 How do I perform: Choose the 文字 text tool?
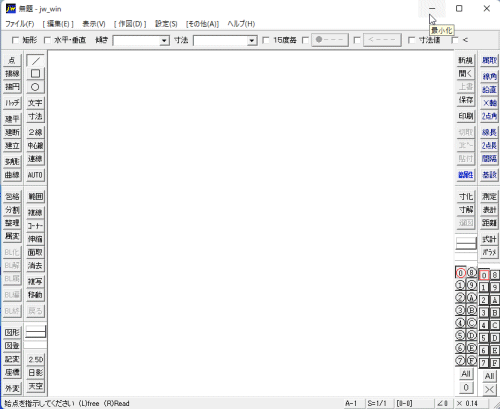(x=35, y=103)
